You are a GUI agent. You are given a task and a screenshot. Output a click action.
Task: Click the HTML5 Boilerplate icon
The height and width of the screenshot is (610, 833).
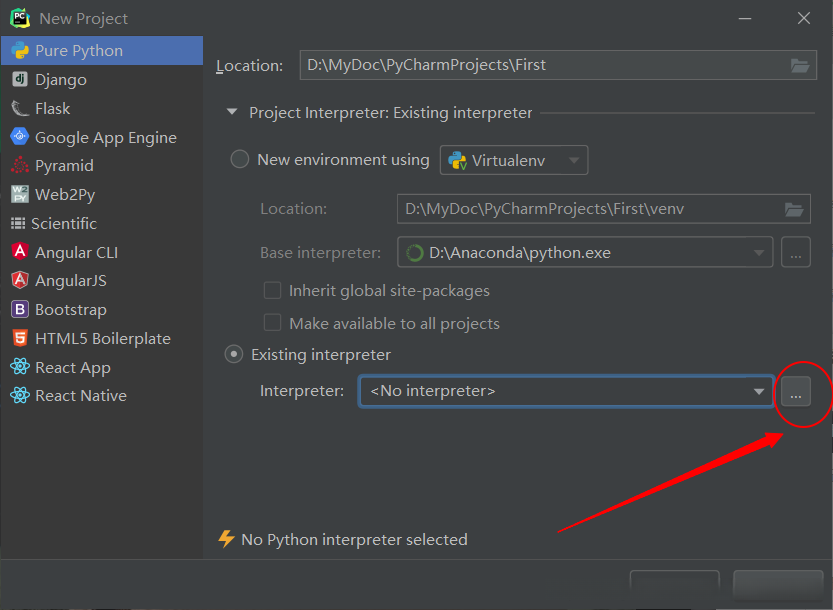tap(19, 338)
